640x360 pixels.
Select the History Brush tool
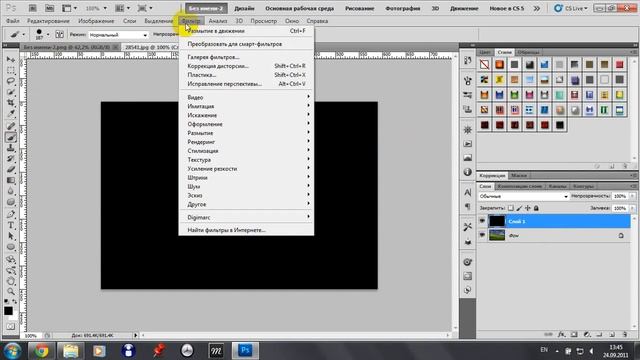coord(11,159)
